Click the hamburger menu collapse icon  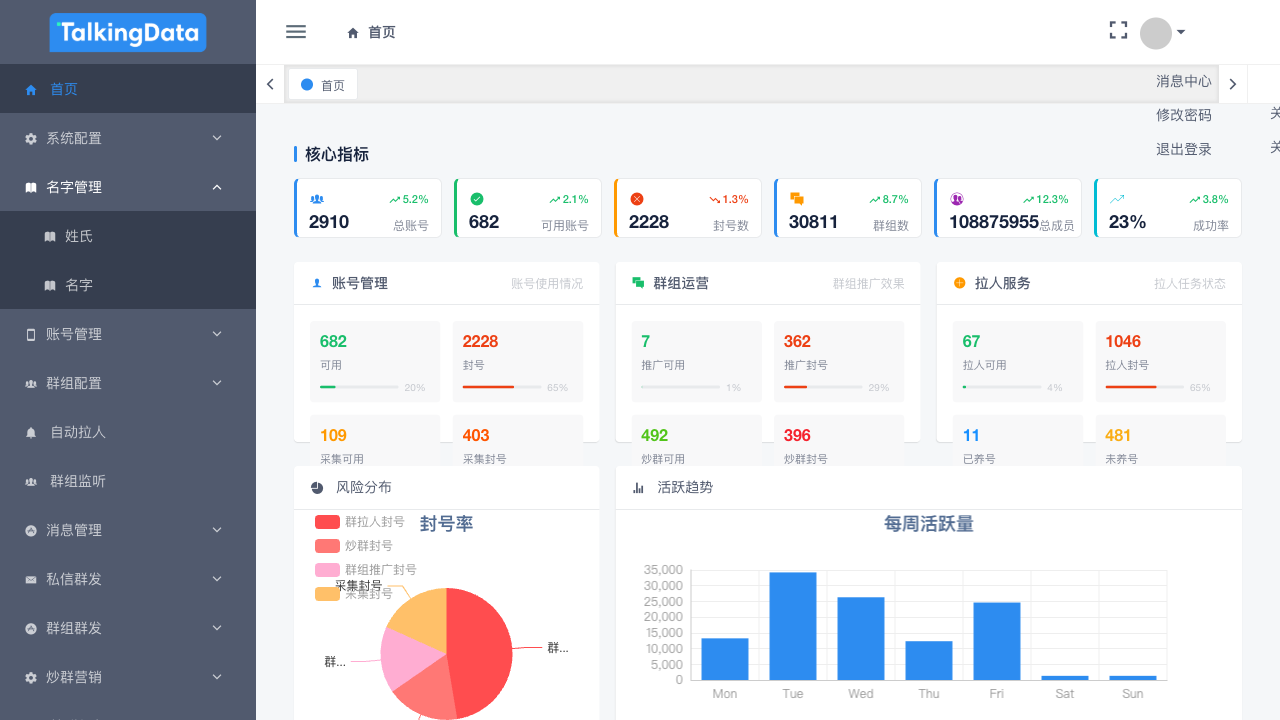coord(296,32)
